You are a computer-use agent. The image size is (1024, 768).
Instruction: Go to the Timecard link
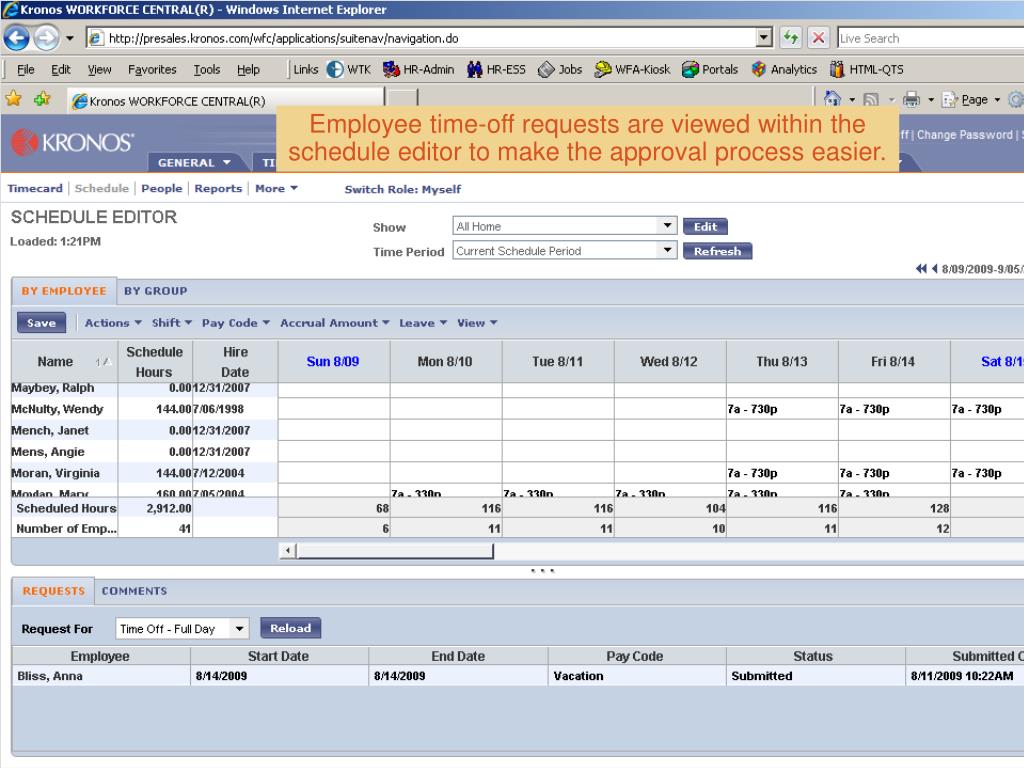click(35, 188)
